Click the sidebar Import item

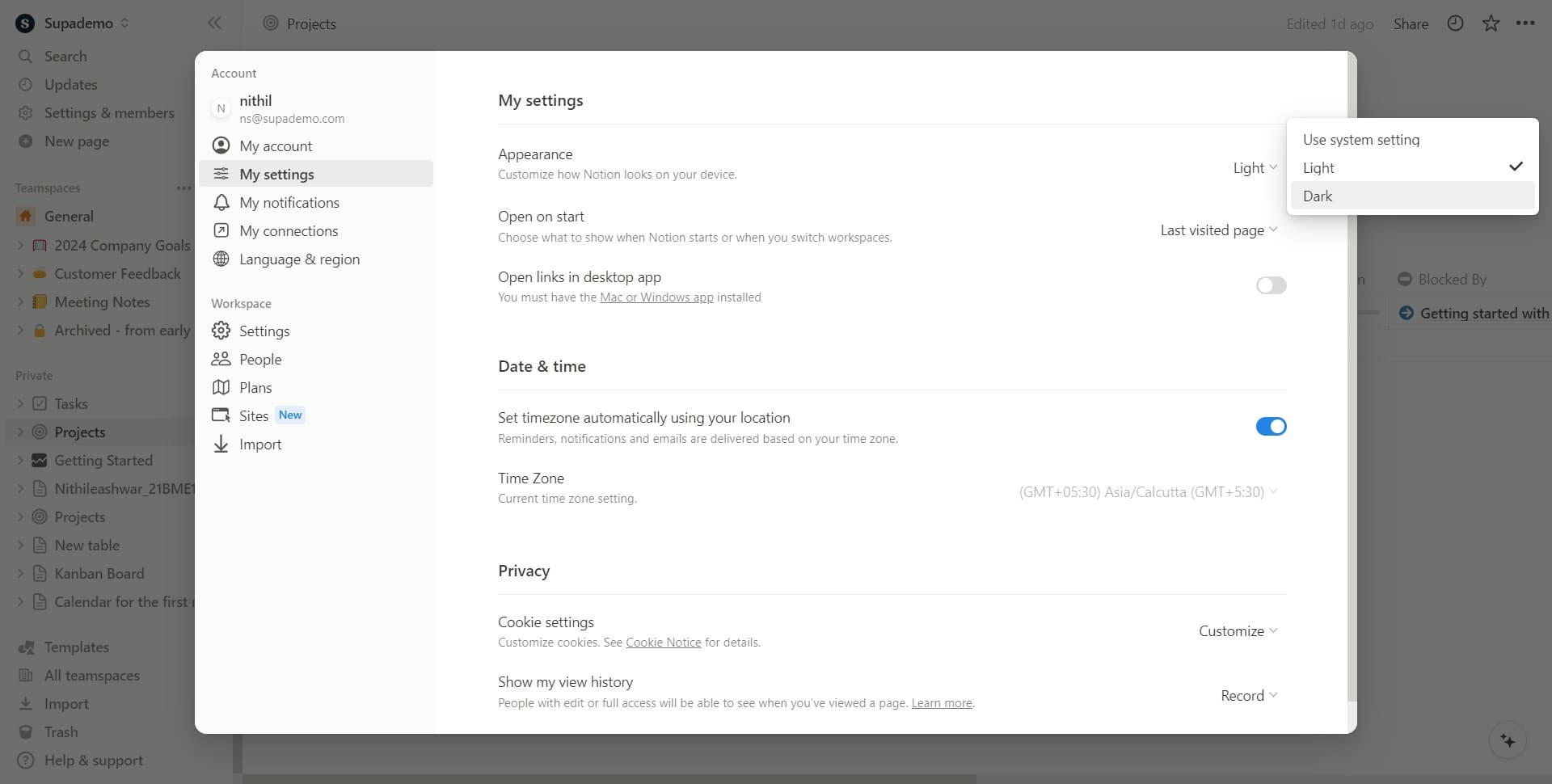coord(66,704)
